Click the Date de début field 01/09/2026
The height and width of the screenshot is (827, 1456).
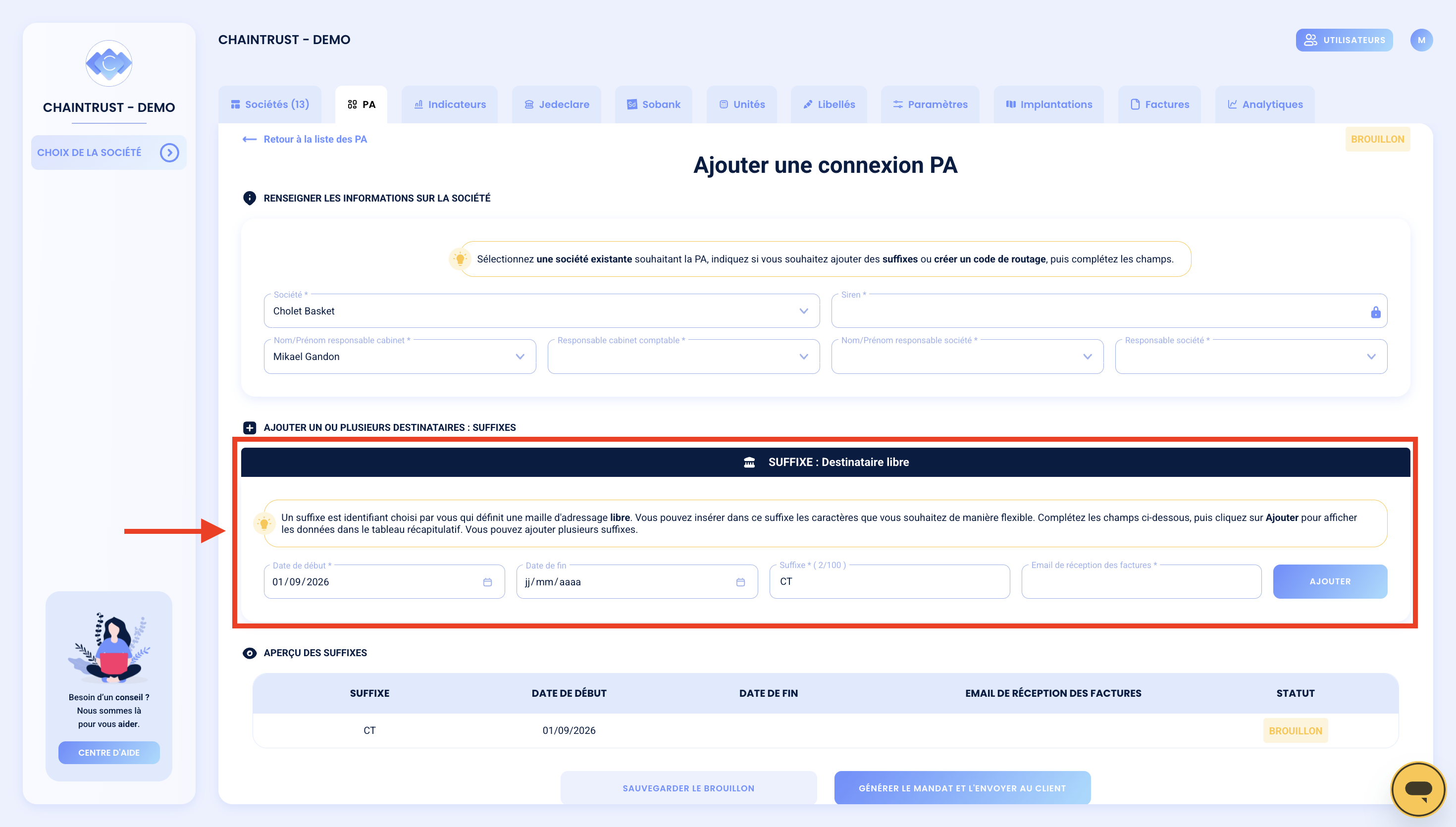384,582
